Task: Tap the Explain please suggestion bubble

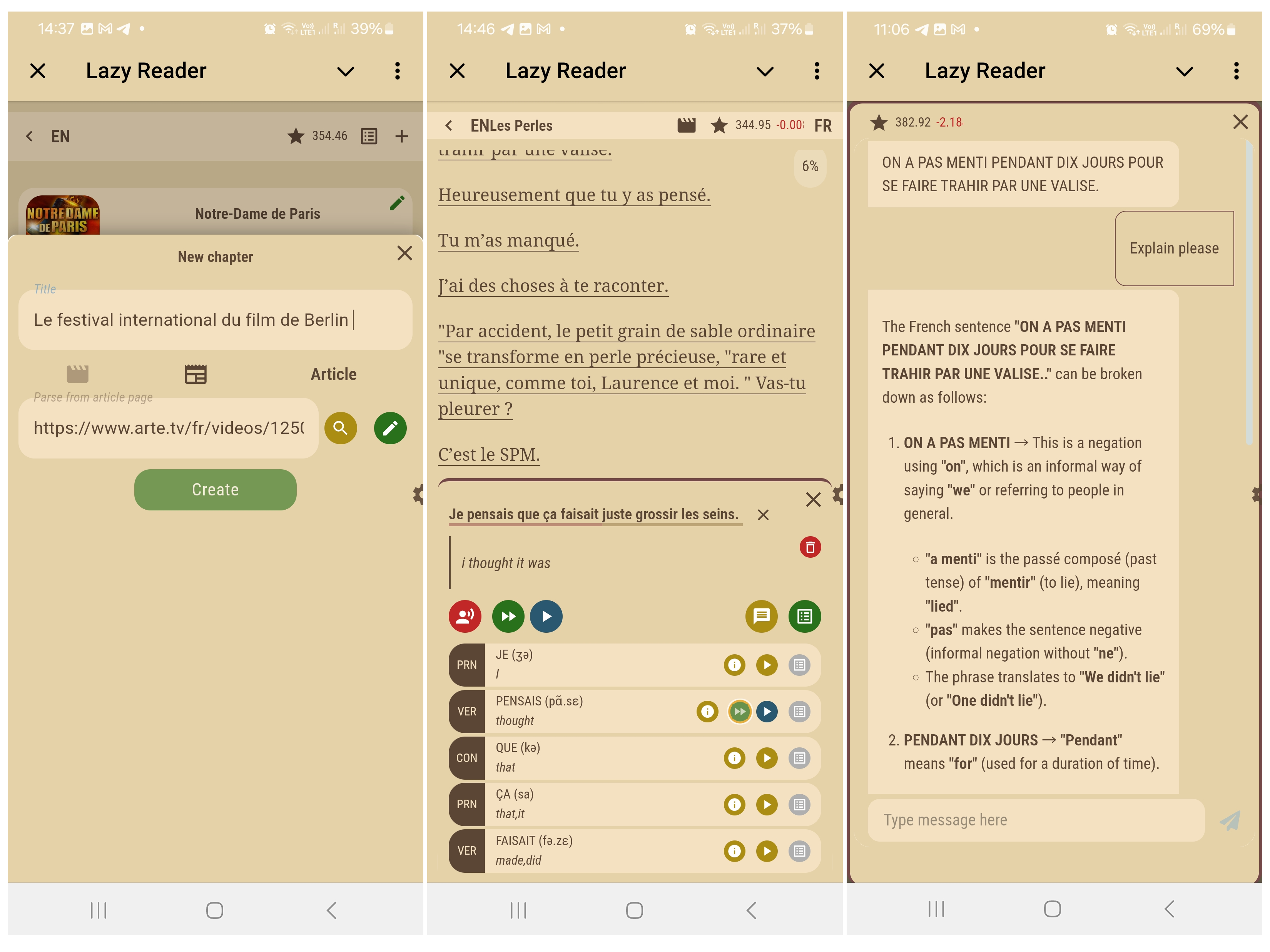Action: (1173, 248)
